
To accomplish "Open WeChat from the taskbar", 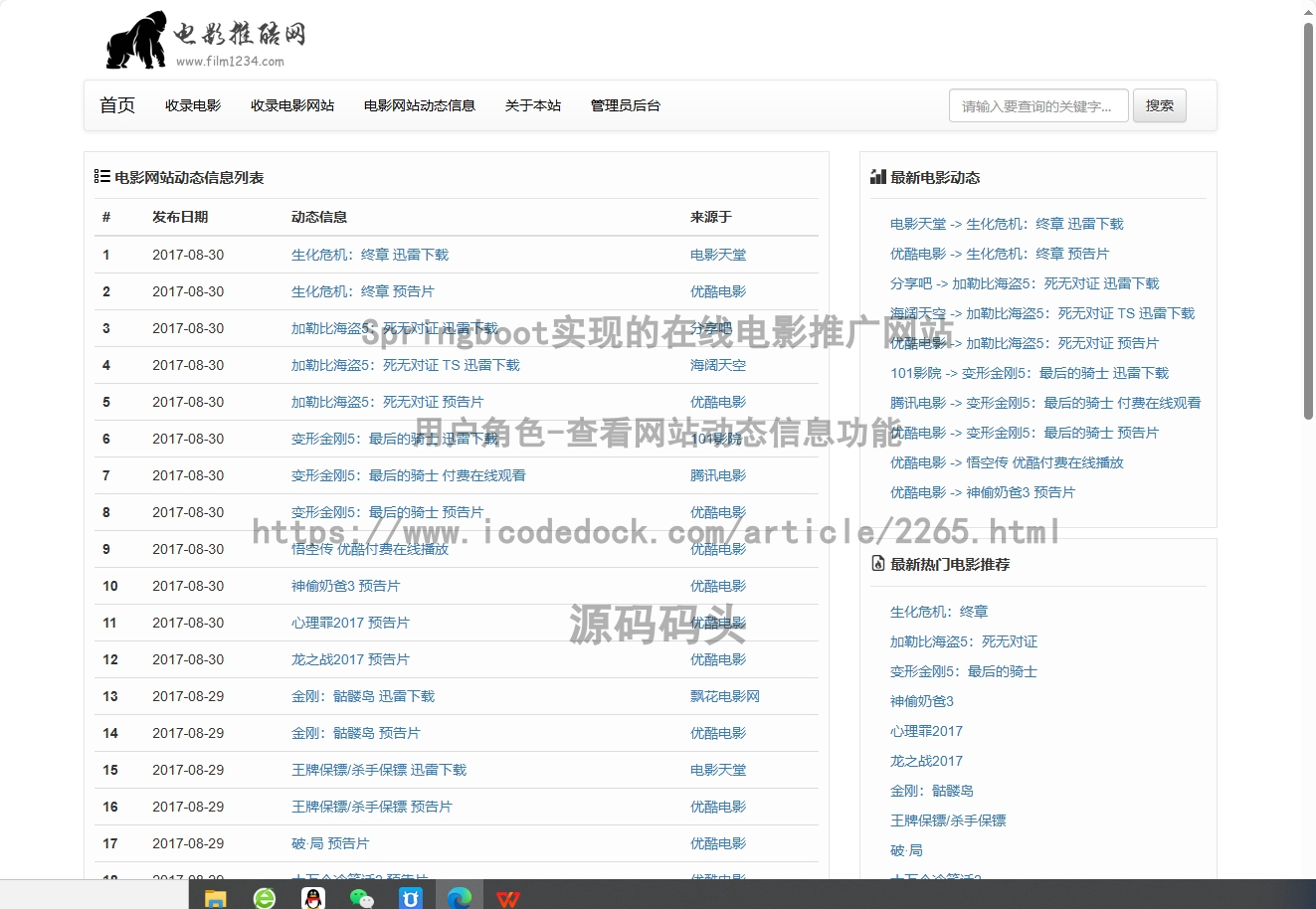I will [362, 898].
